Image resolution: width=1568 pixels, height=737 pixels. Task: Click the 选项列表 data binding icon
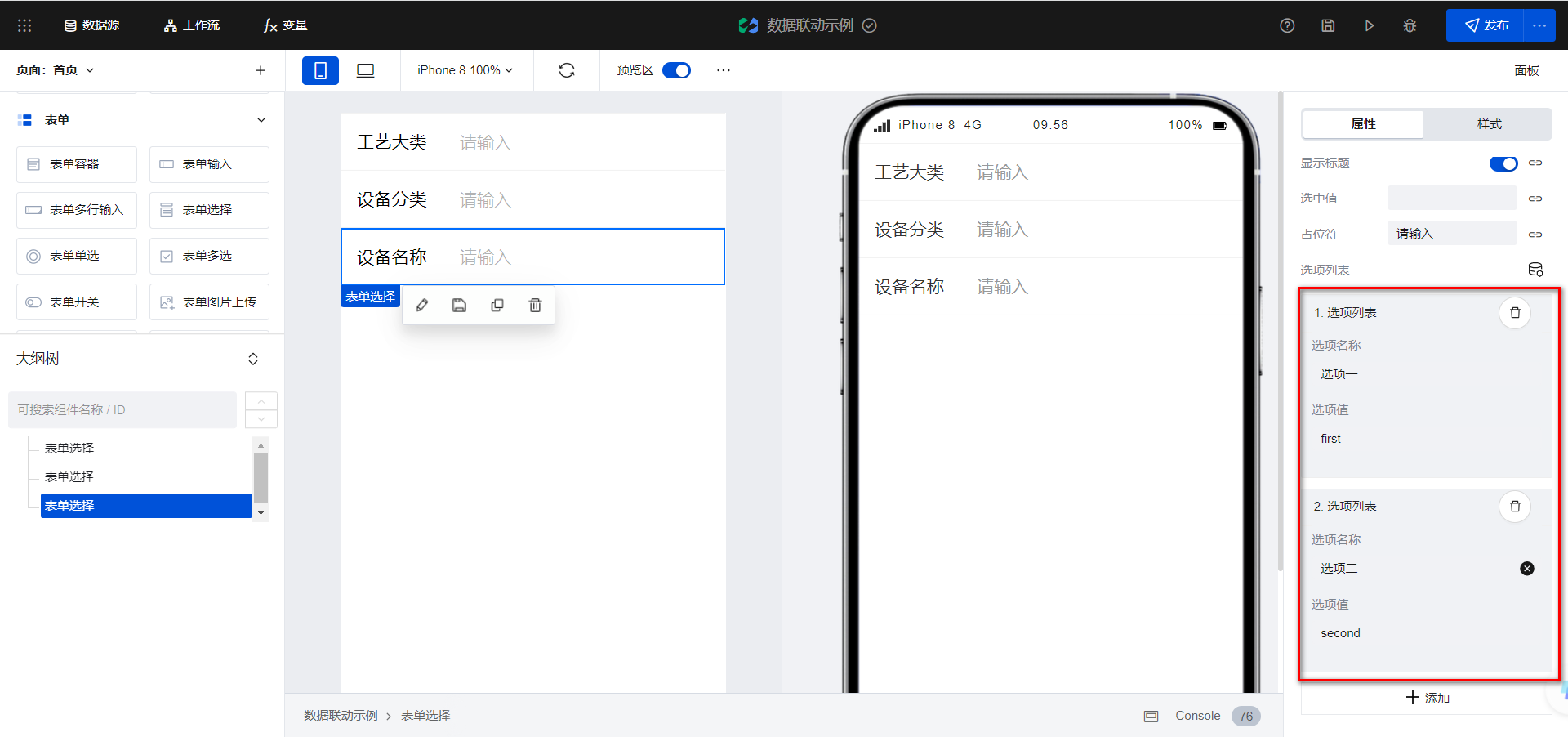[x=1535, y=270]
